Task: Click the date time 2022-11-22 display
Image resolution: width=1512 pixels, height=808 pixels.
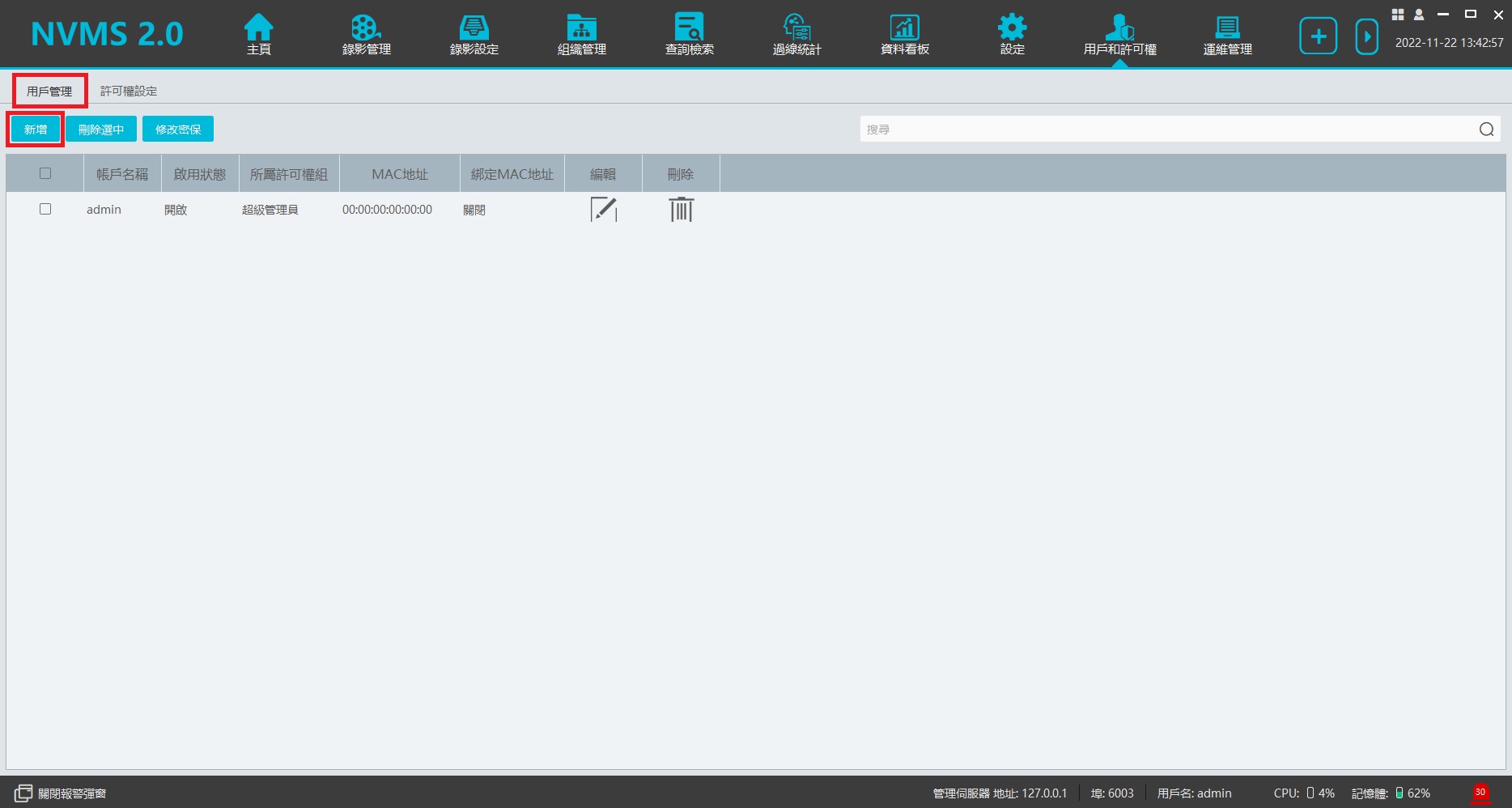Action: [1449, 43]
